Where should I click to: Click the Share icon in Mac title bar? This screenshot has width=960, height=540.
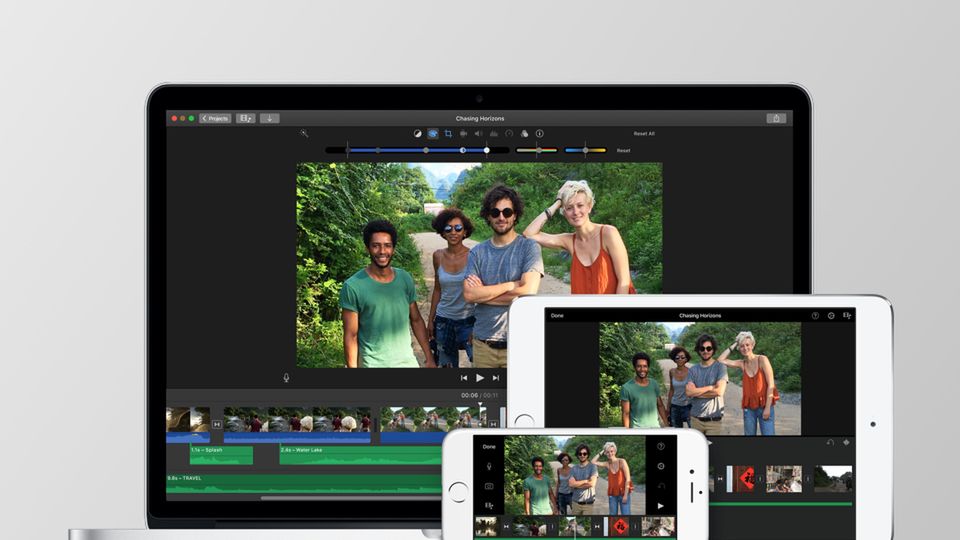(x=776, y=118)
